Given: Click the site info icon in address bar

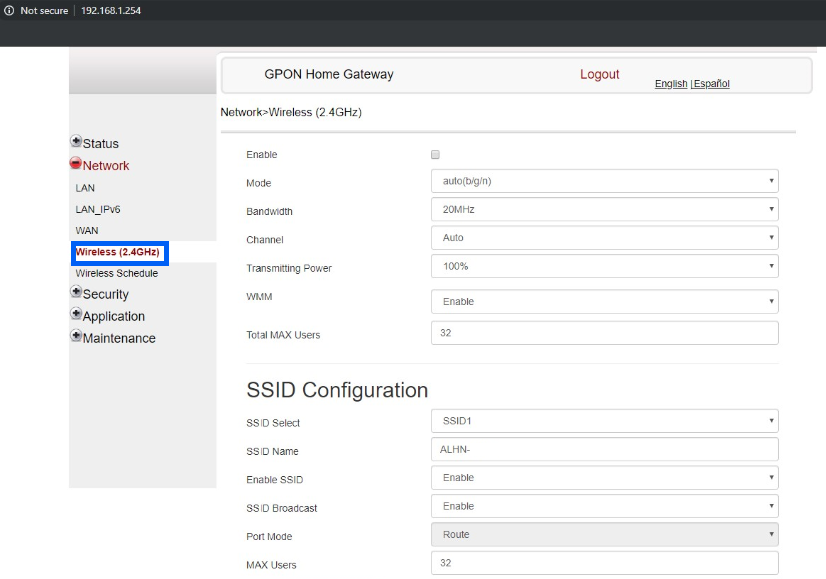Looking at the screenshot, I should 9,11.
